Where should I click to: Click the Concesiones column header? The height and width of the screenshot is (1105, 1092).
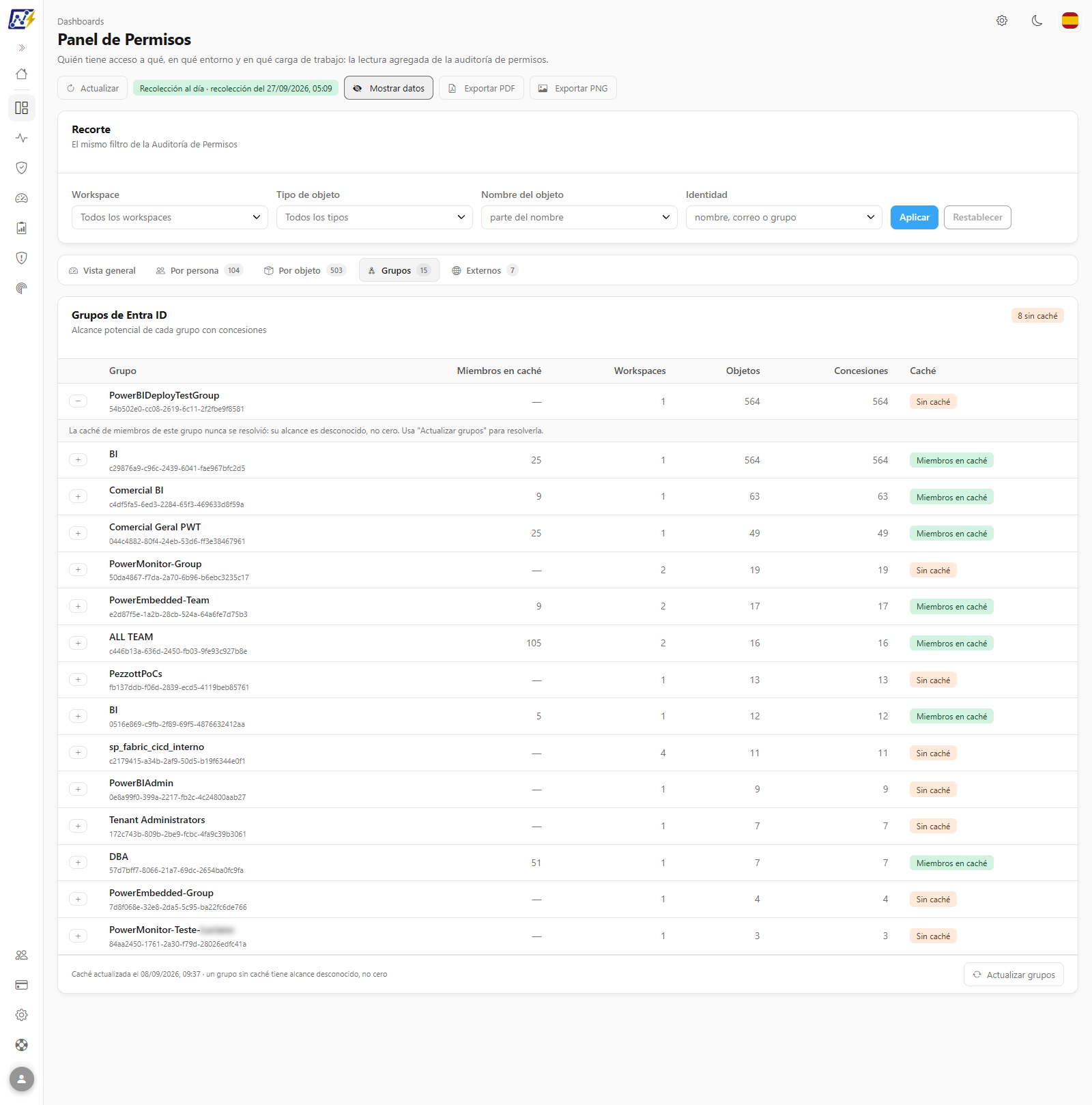[861, 371]
